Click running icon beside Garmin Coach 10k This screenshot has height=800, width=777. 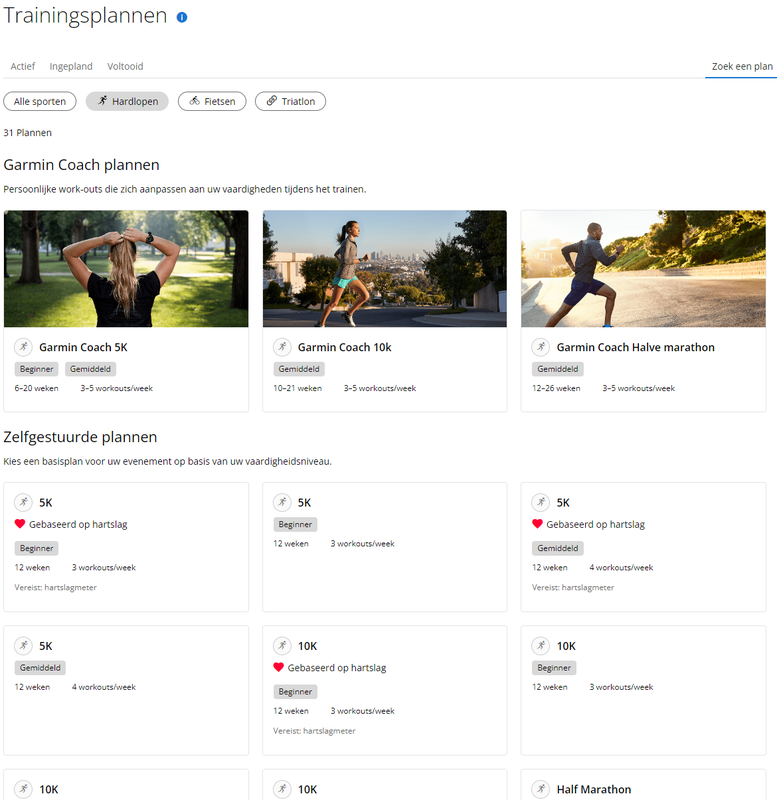coord(282,347)
